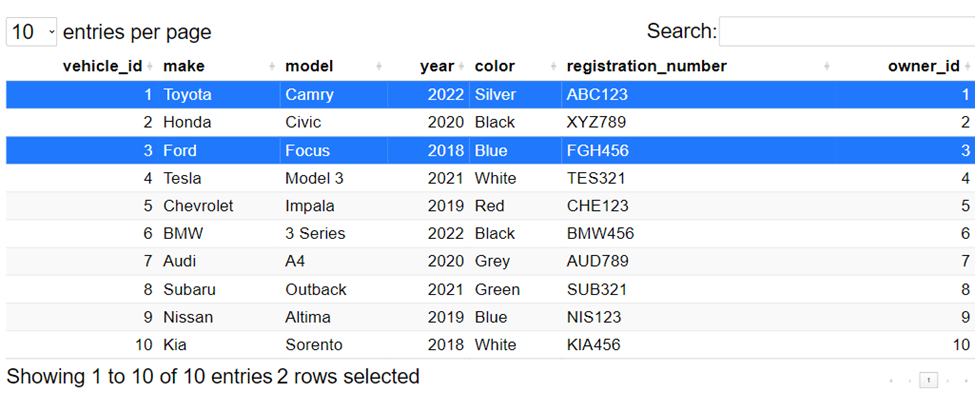Open the entries per page dropdown
Screen dimensions: 975x412
click(33, 32)
